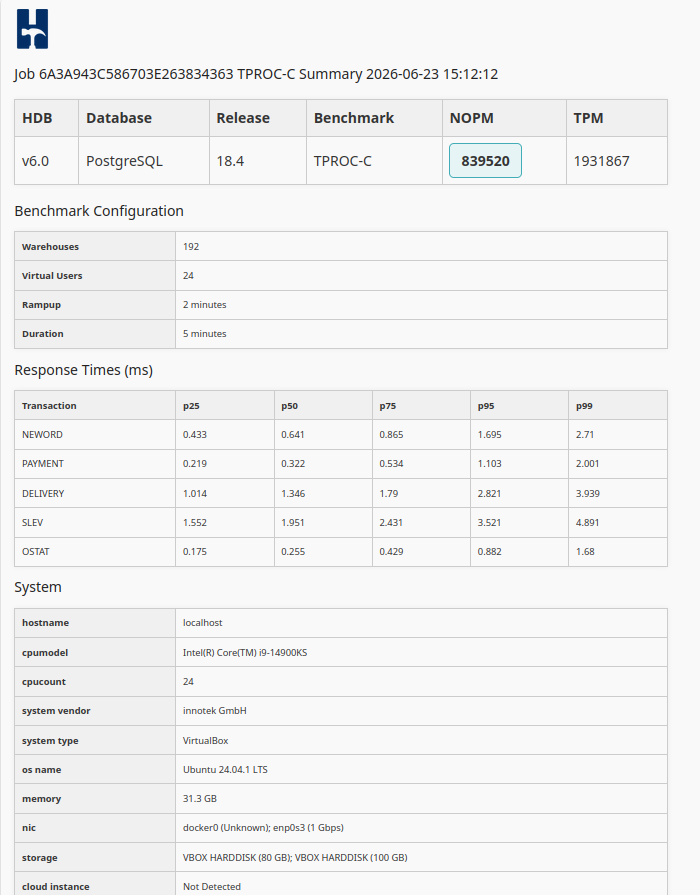This screenshot has height=895, width=700.
Task: Click PAYMENT p95 value 1.103
Action: click(x=489, y=464)
